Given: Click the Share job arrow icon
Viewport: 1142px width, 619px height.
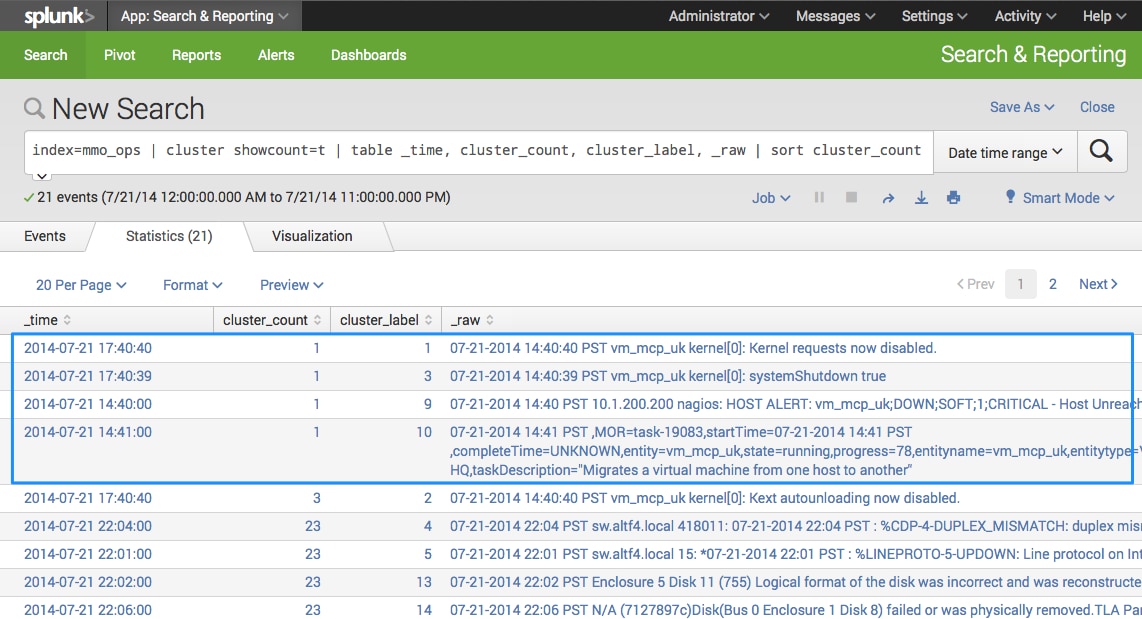Looking at the screenshot, I should 887,198.
